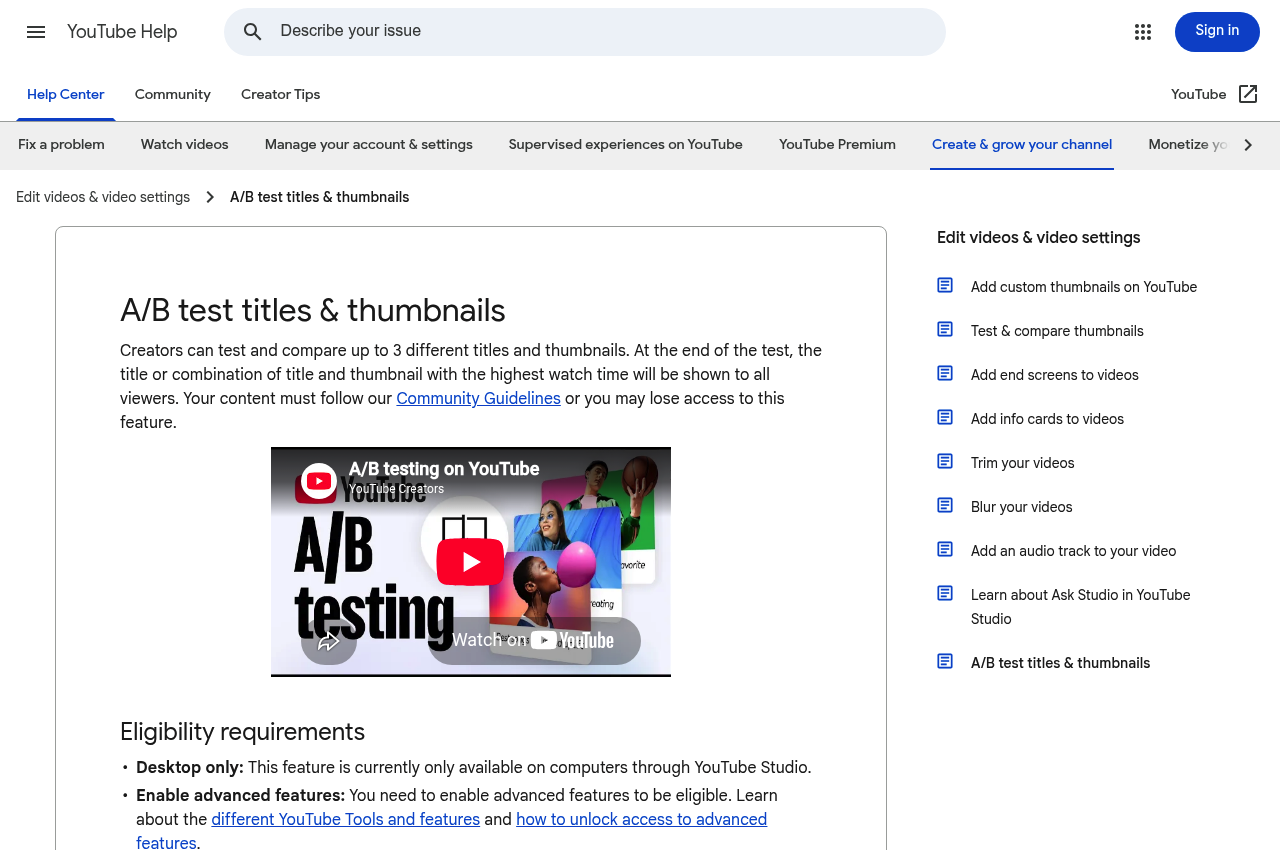Open Add info cards to videos article
This screenshot has height=850, width=1280.
(1047, 419)
